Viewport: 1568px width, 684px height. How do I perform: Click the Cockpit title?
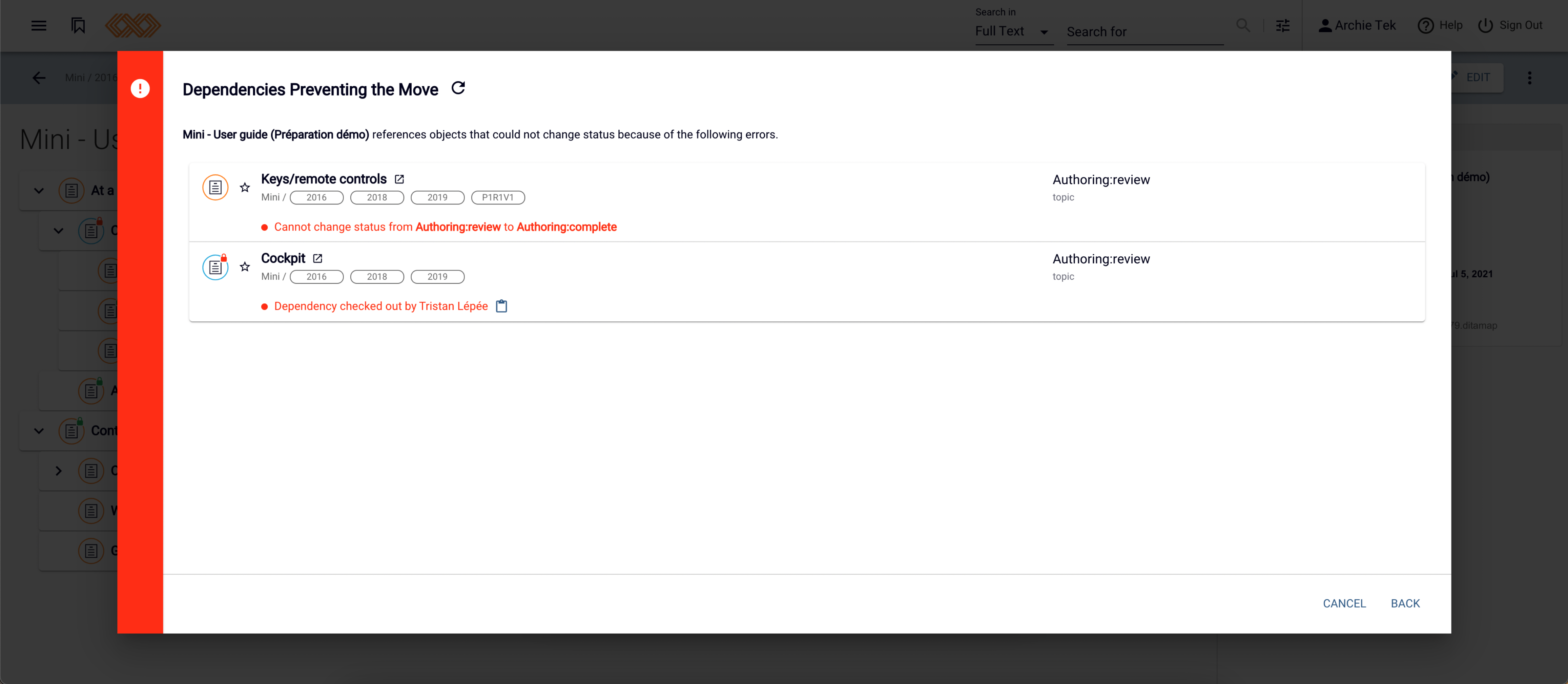click(283, 258)
